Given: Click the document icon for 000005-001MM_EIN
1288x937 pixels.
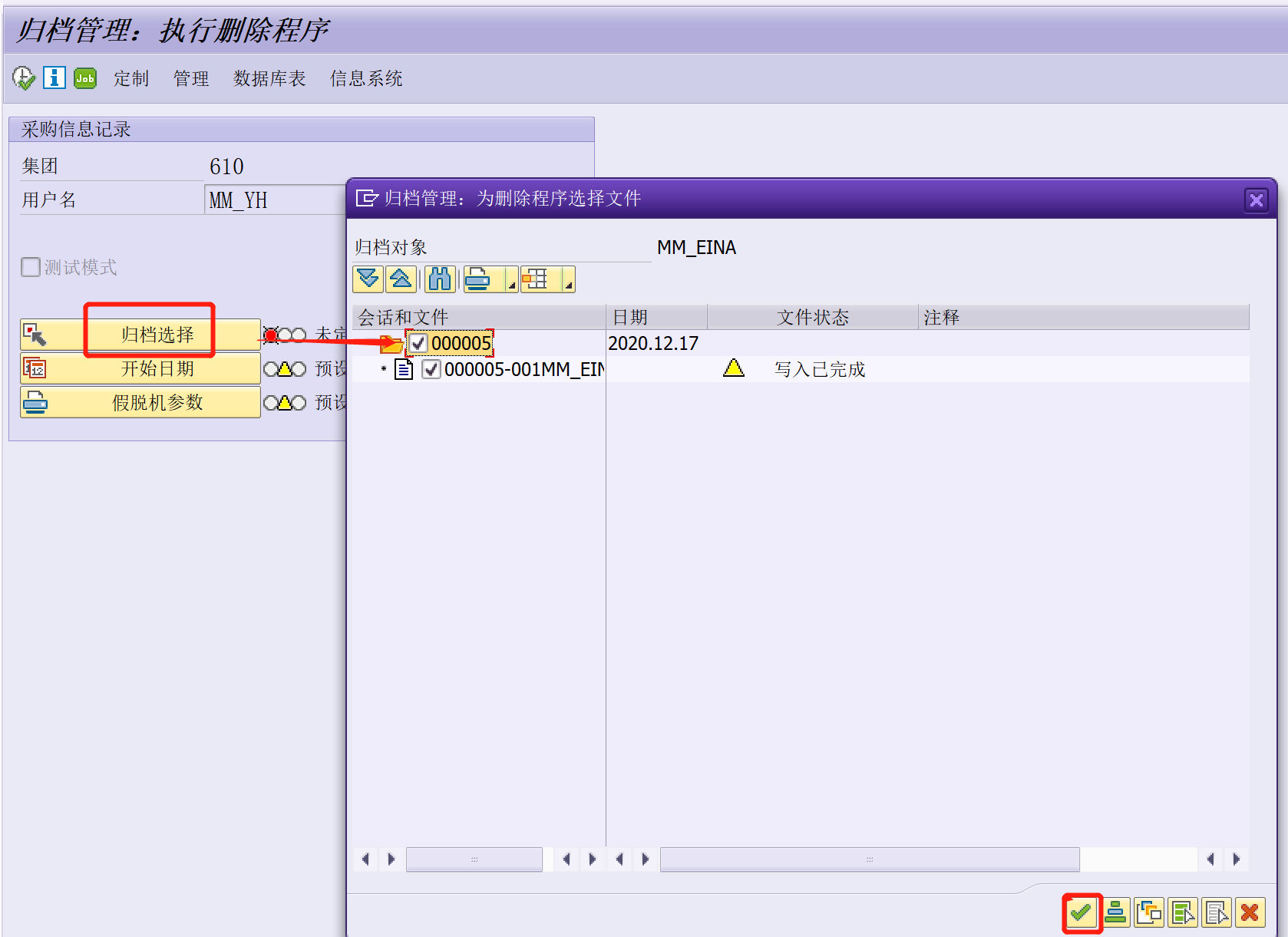Looking at the screenshot, I should click(x=404, y=369).
